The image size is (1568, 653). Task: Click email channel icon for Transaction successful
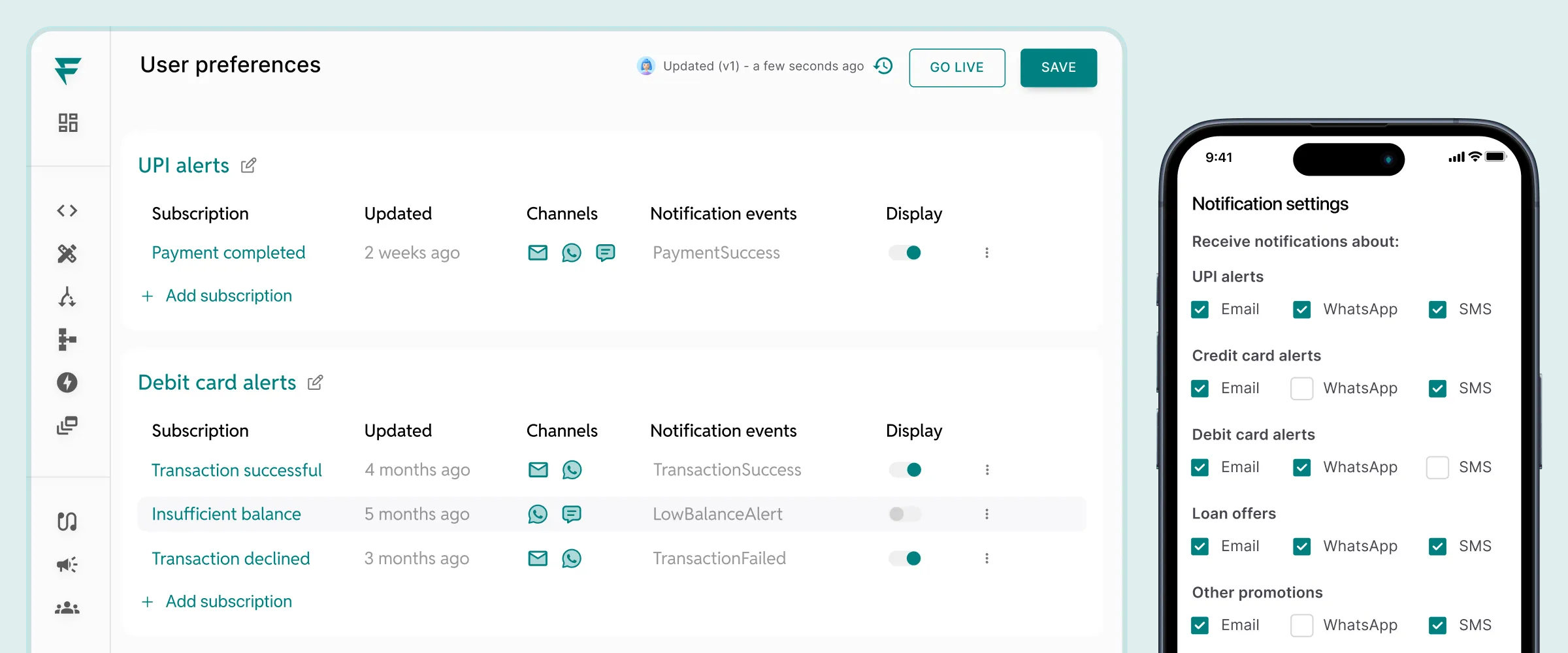click(538, 470)
